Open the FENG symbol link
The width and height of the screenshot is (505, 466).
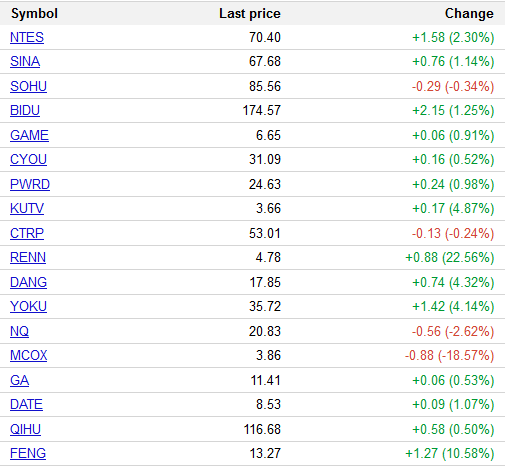(28, 453)
